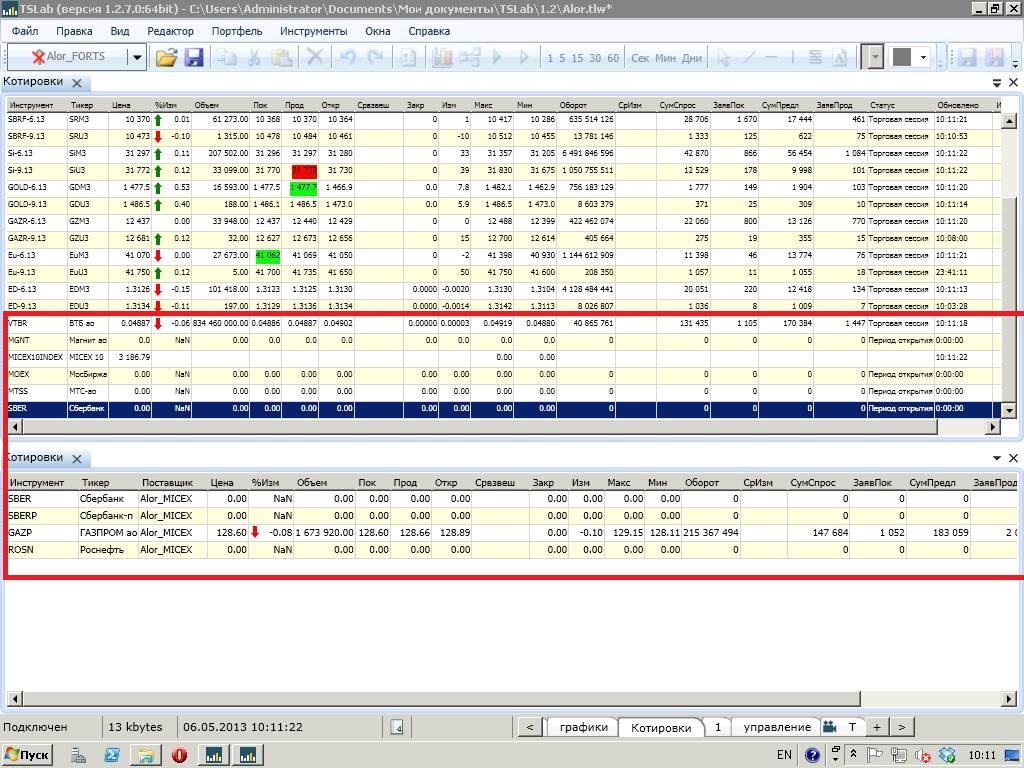Click the red Opera icon in taskbar
Screen dimensions: 1024x768
[180, 754]
